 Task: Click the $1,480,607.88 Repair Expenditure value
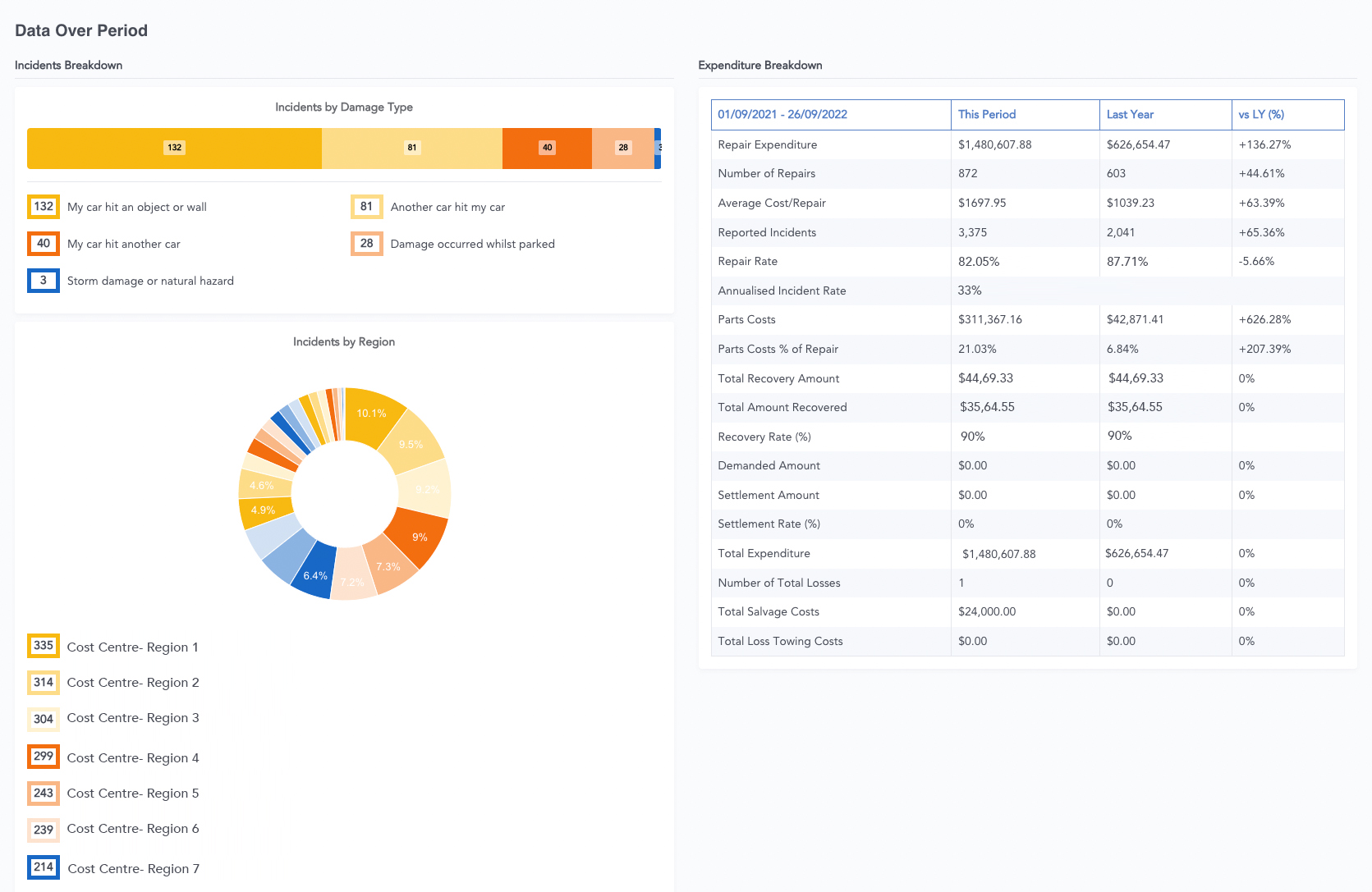(x=995, y=144)
